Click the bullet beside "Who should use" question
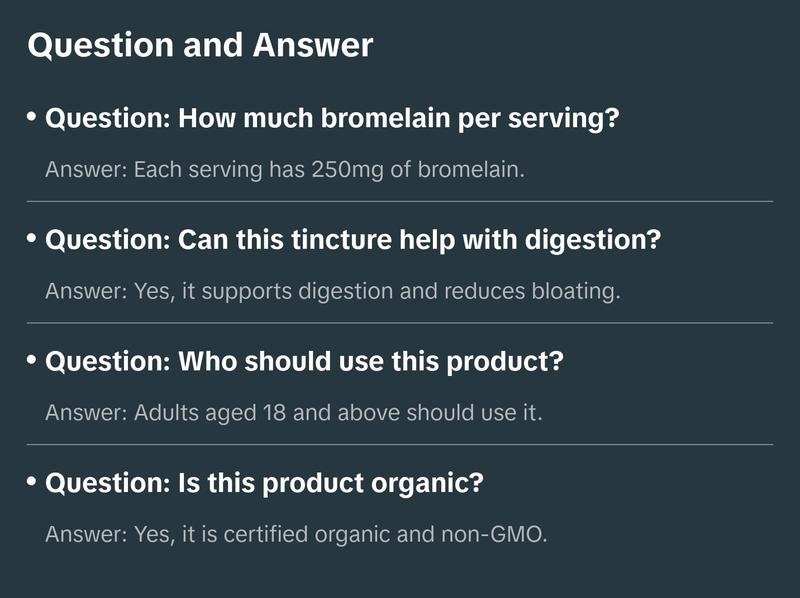Image resolution: width=800 pixels, height=598 pixels. click(32, 360)
